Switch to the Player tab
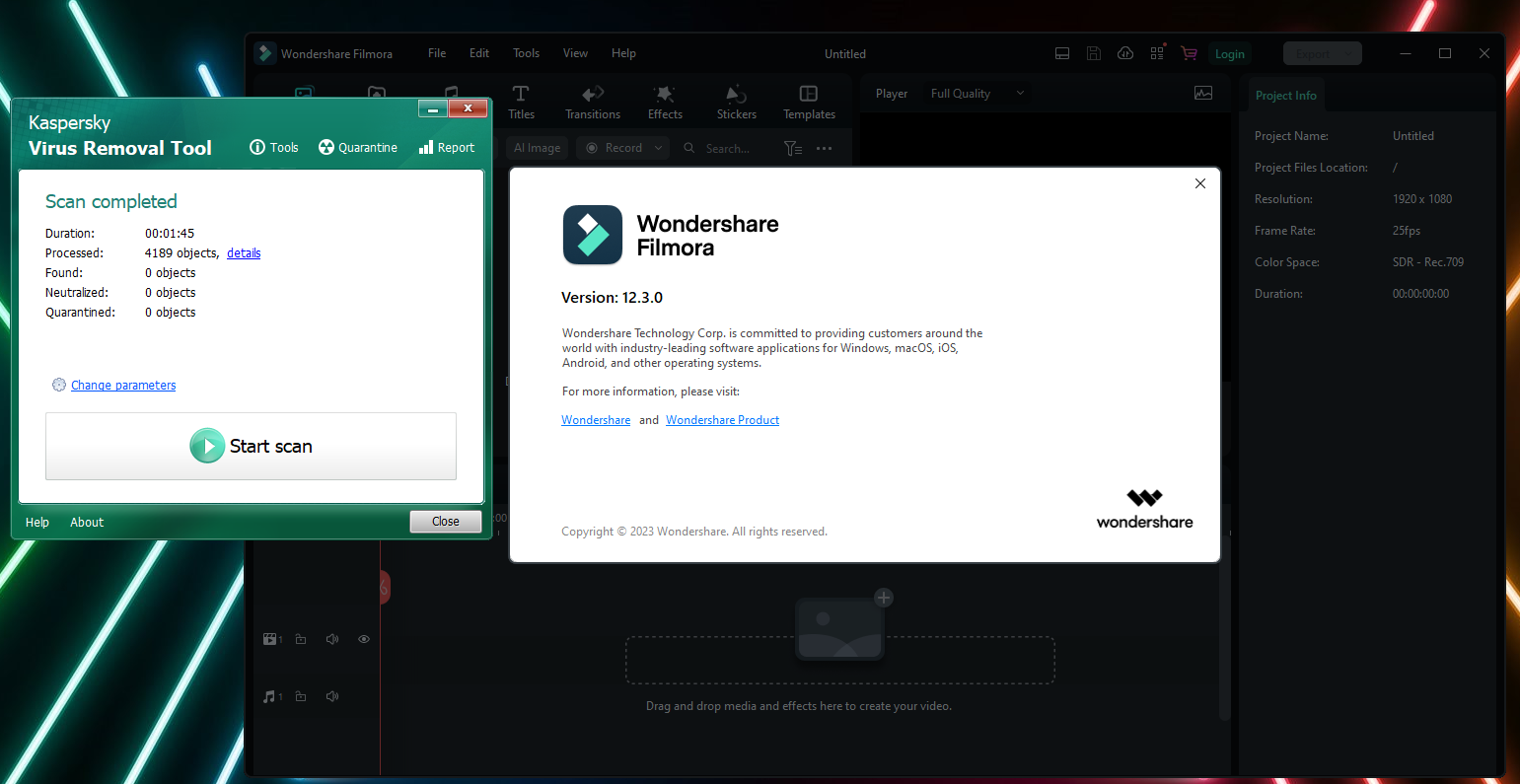Image resolution: width=1520 pixels, height=784 pixels. click(892, 94)
